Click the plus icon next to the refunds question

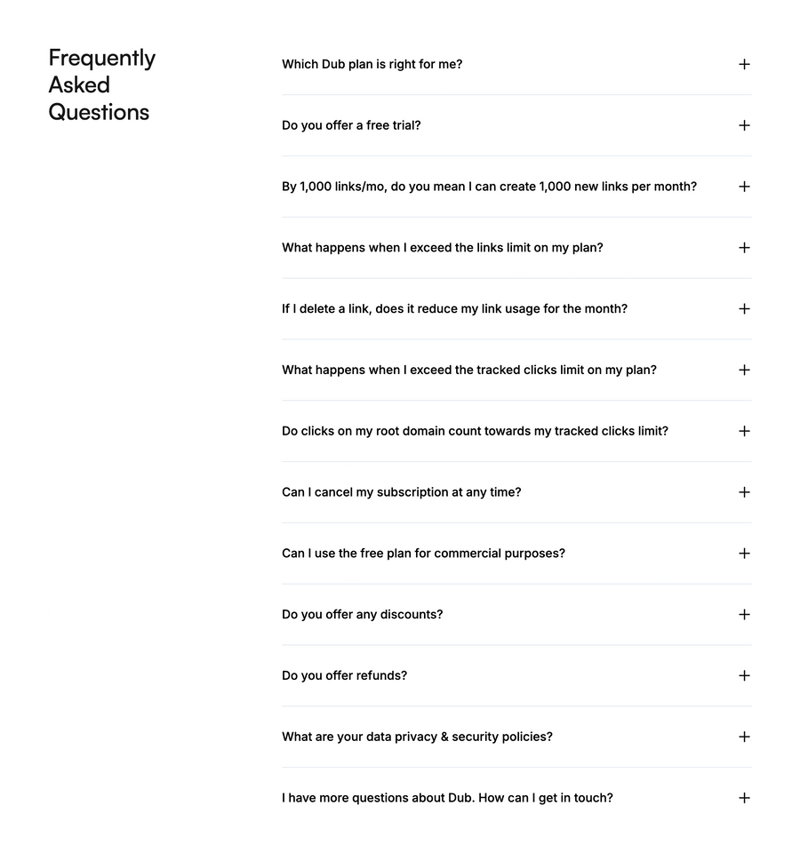744,675
